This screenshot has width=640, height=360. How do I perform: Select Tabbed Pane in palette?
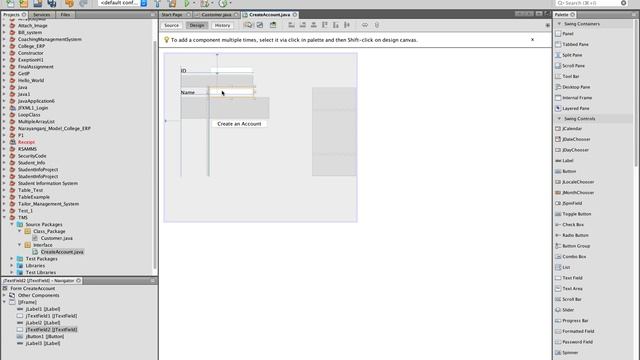[575, 44]
